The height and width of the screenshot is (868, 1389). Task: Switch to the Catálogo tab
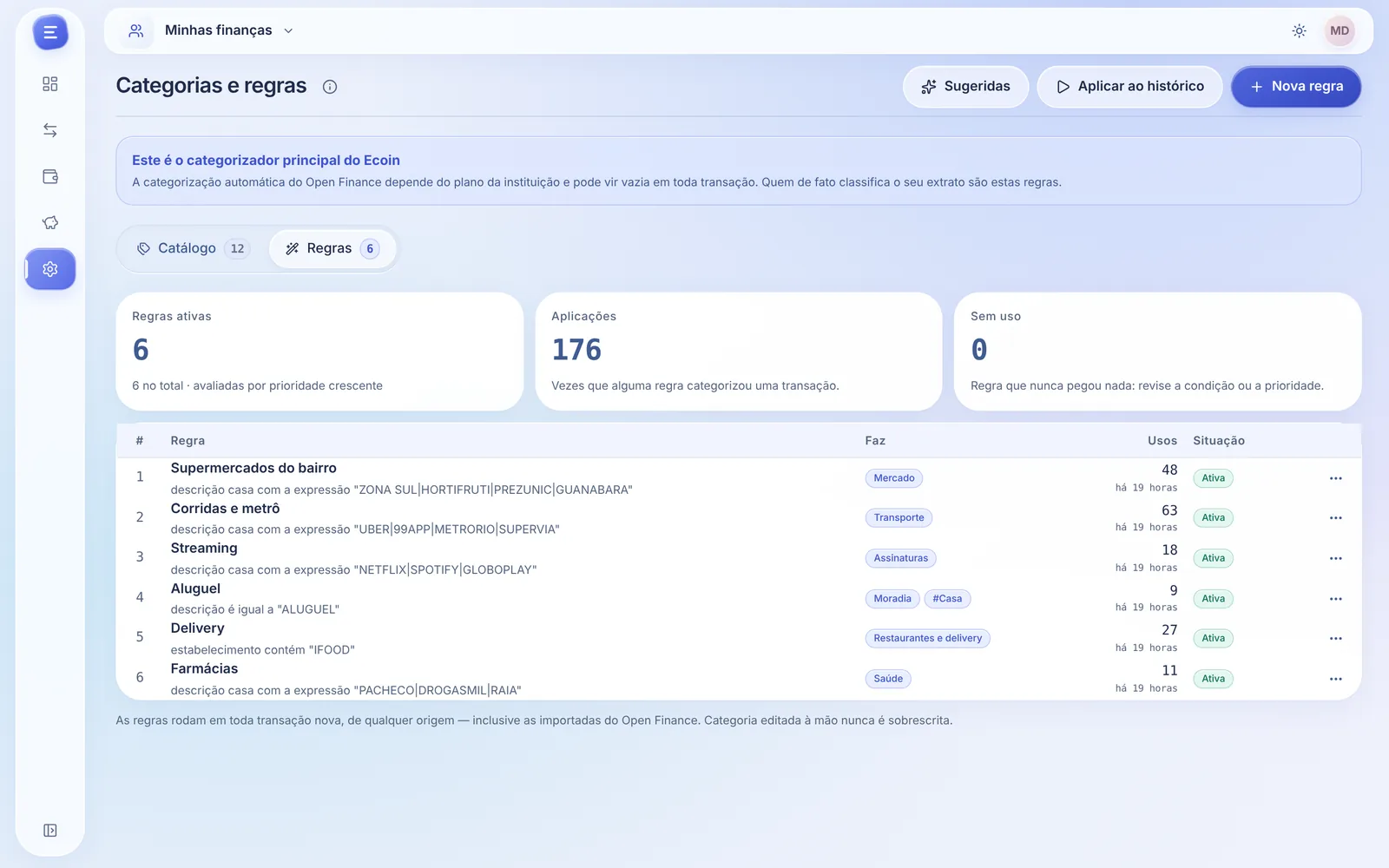193,248
